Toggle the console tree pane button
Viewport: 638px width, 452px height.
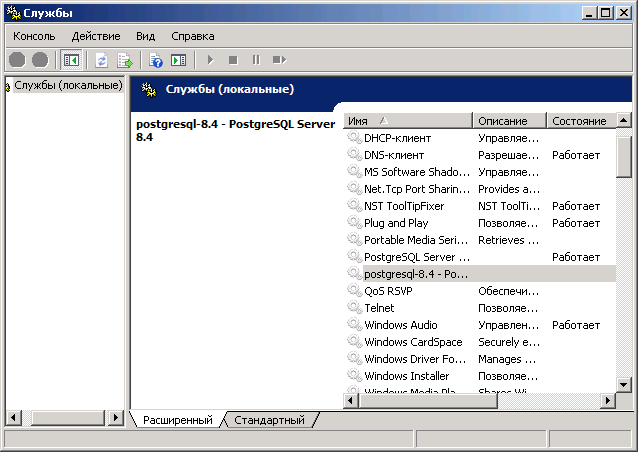click(x=71, y=60)
